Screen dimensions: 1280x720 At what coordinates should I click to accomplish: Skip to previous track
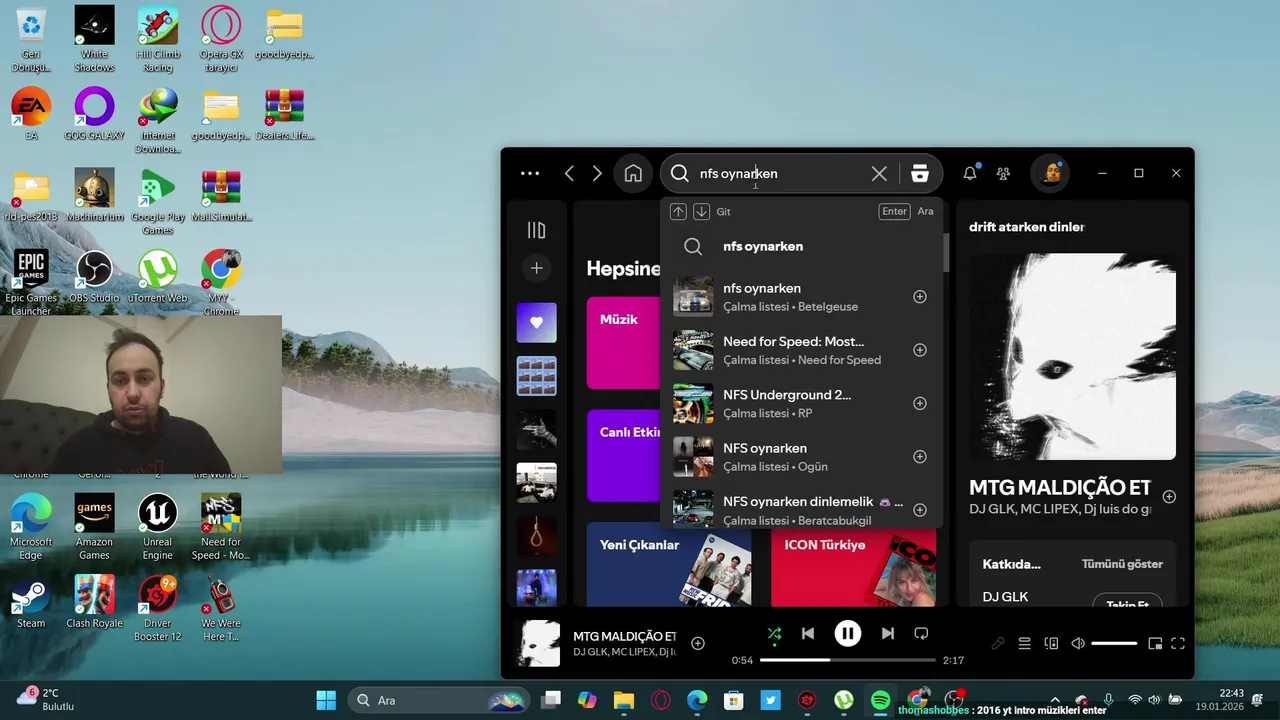click(x=808, y=633)
